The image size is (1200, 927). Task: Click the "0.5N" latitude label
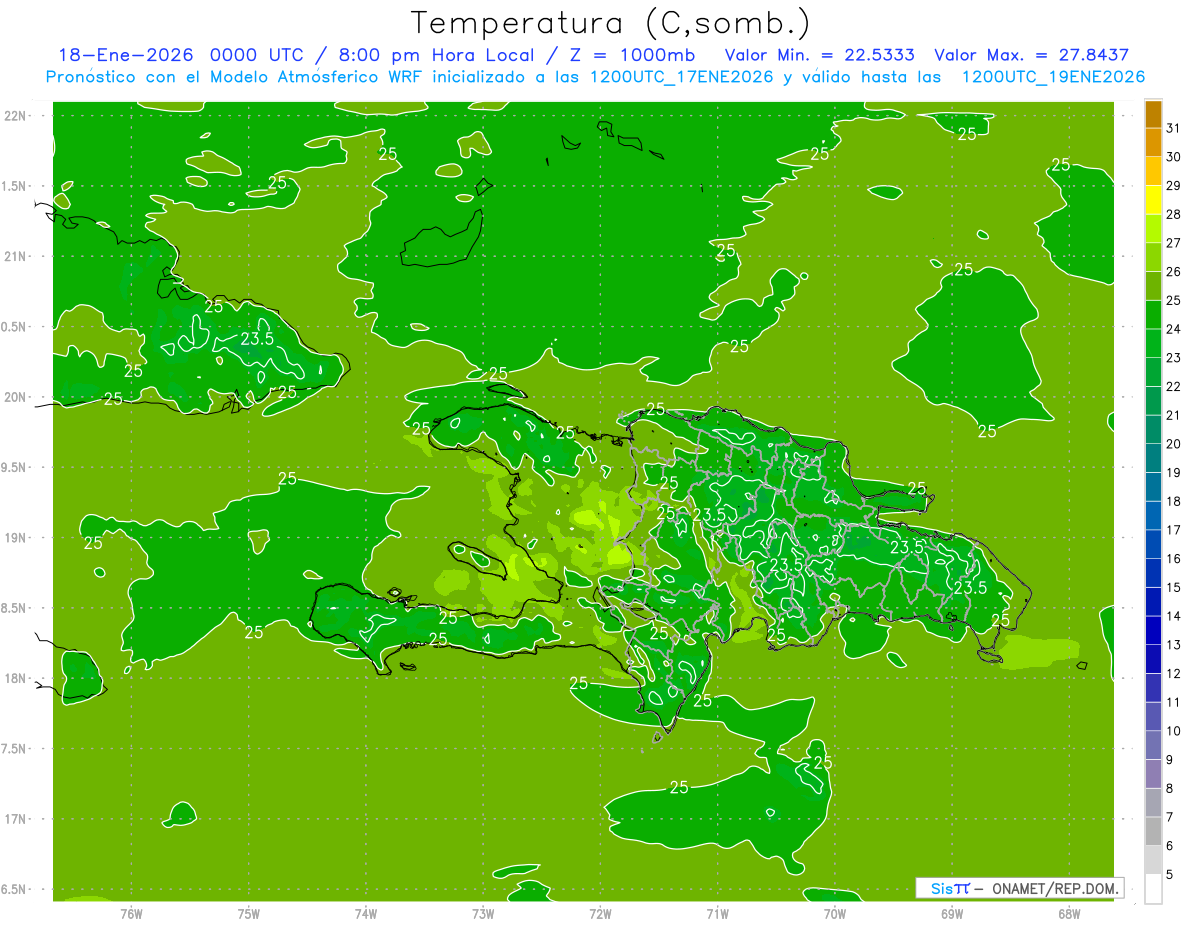[14, 327]
